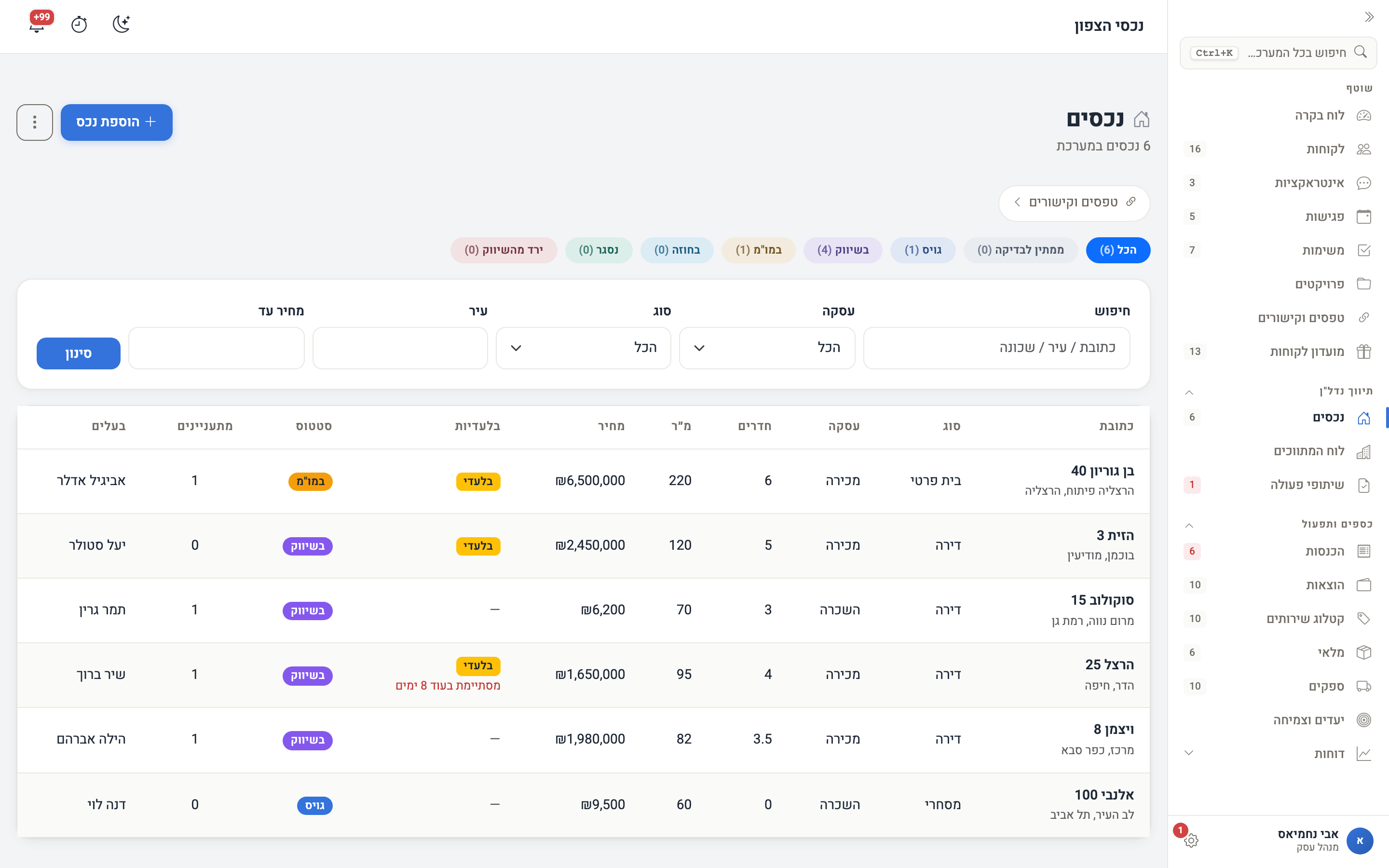The width and height of the screenshot is (1389, 868).
Task: Collapse the תיווך נדל"ן sidebar section
Action: click(1189, 392)
